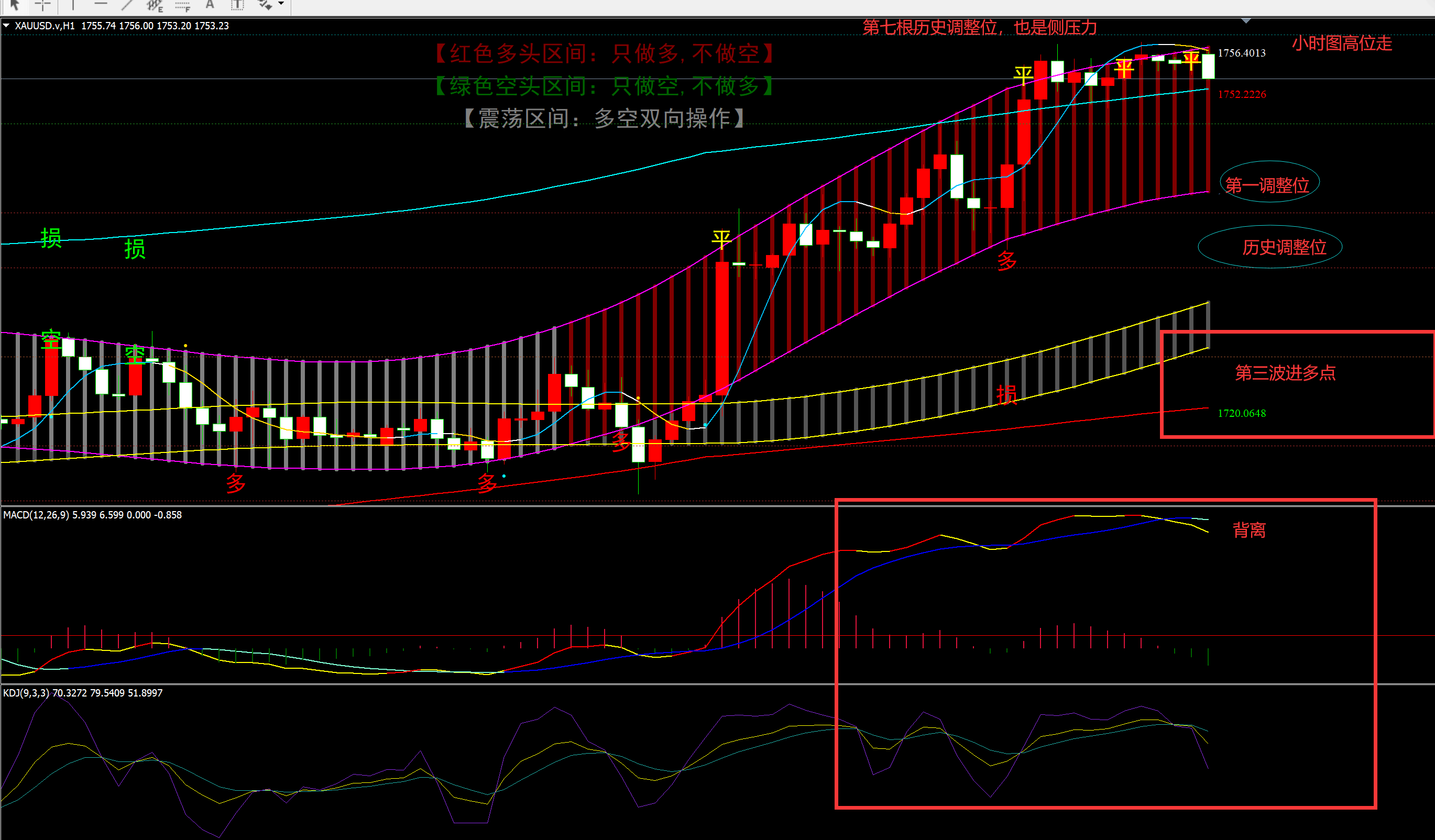
Task: Click the chart shift marker at top
Action: pos(1246,21)
